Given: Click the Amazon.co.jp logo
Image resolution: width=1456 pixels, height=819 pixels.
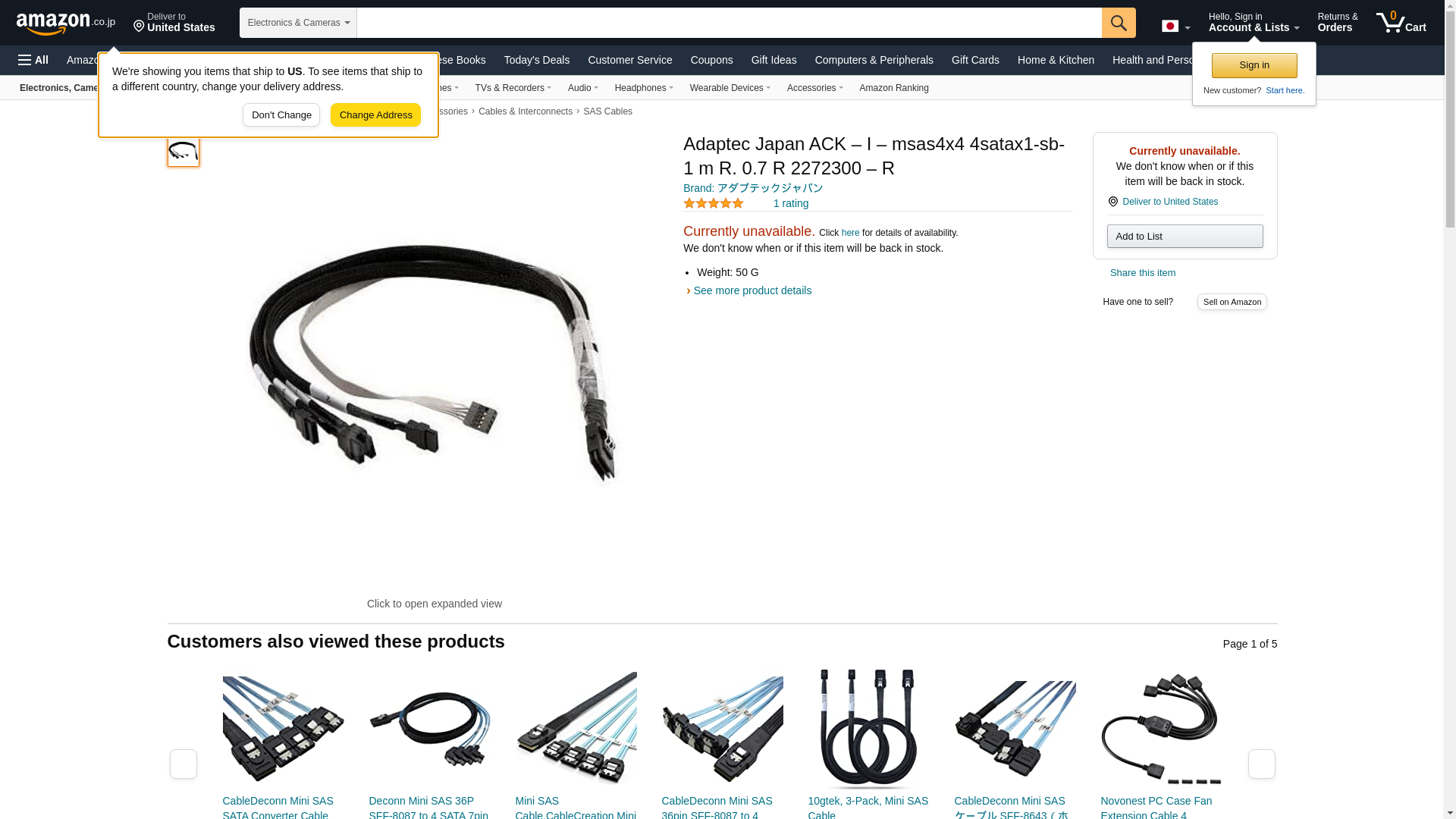Looking at the screenshot, I should coord(66,23).
